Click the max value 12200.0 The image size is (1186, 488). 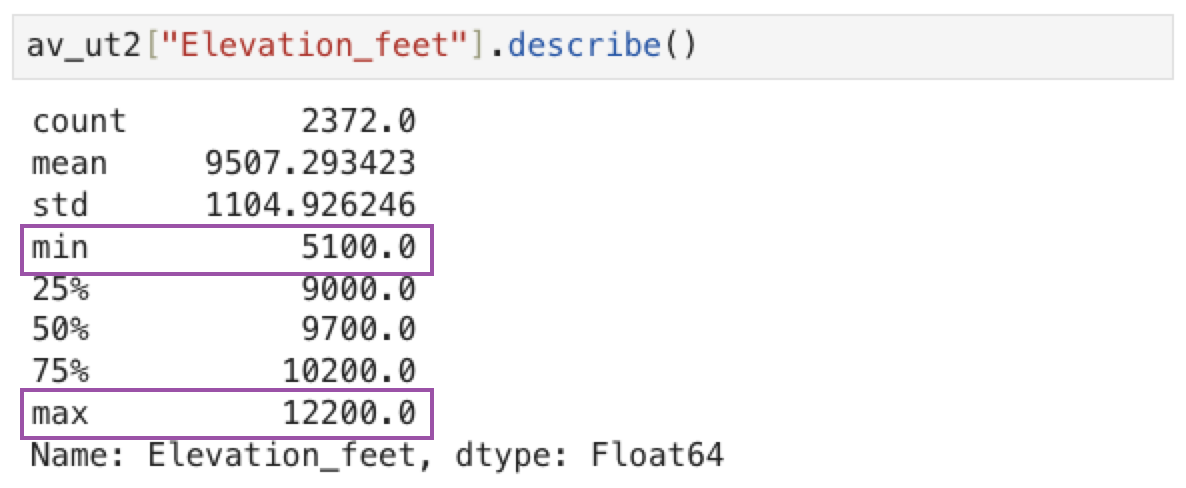(x=349, y=413)
